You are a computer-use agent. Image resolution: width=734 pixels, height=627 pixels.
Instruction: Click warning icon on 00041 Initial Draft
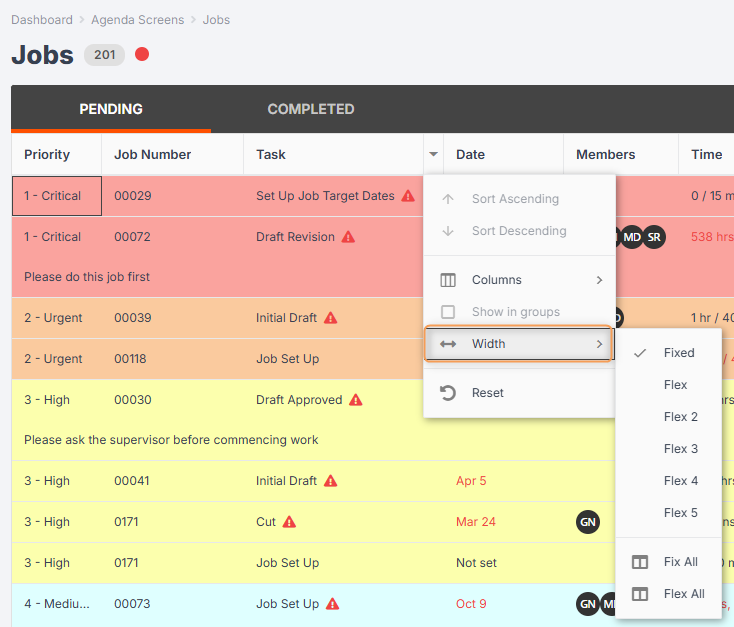(x=330, y=481)
